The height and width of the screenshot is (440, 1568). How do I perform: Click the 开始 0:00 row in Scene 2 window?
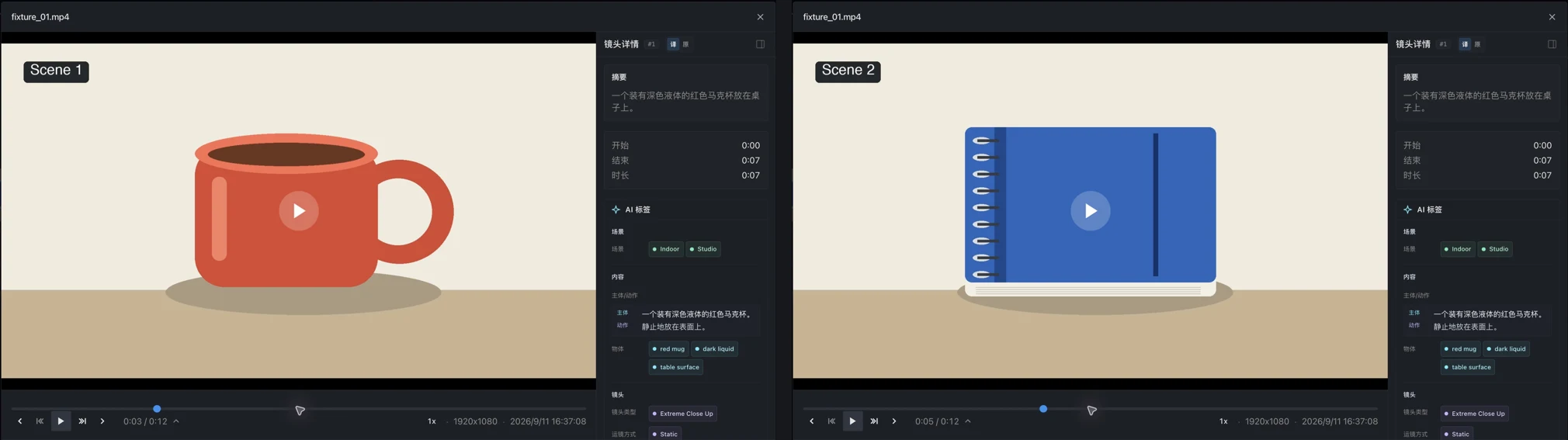pos(1478,145)
